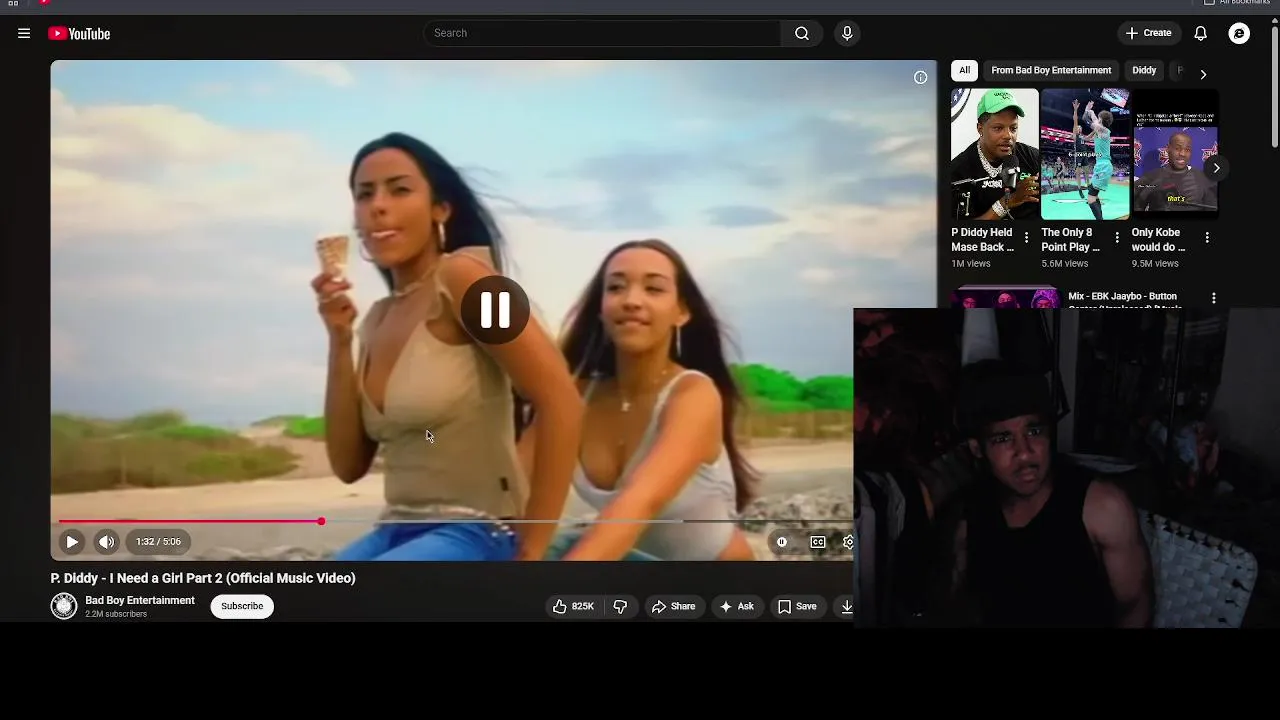Share the video

tap(673, 606)
